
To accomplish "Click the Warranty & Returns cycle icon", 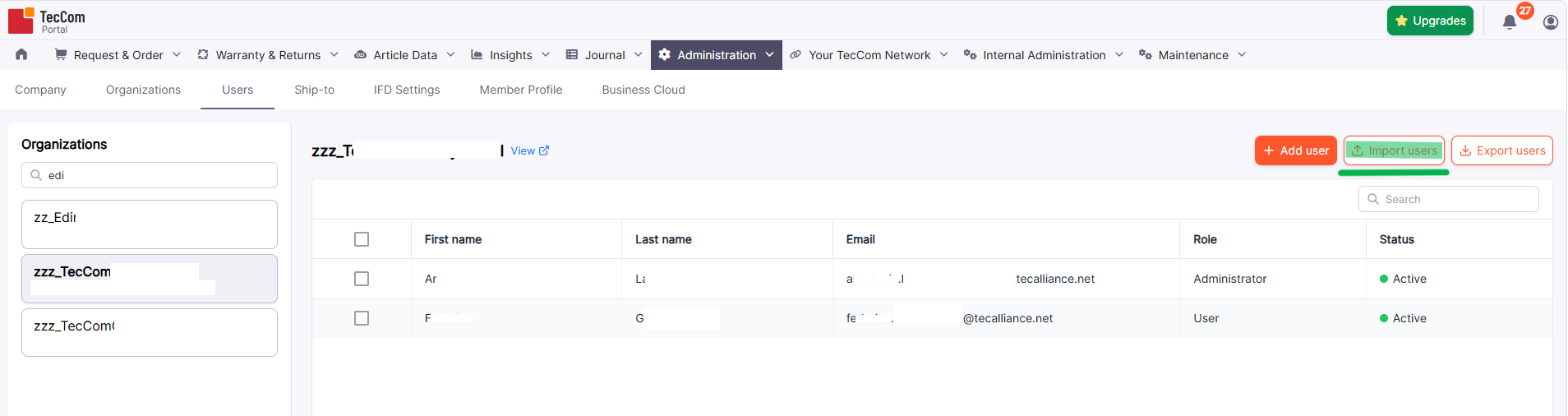I will pos(203,54).
